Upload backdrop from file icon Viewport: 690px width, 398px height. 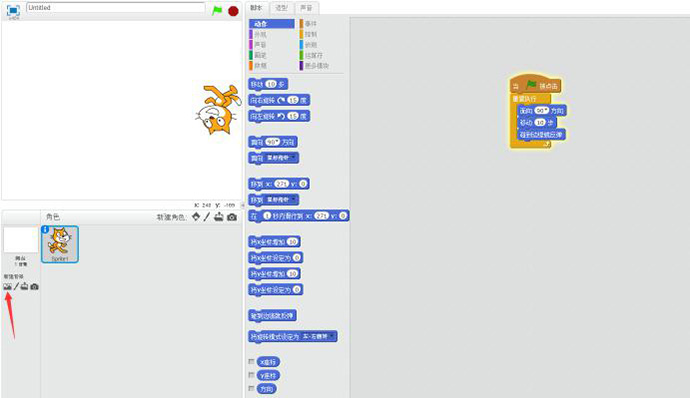[24, 286]
